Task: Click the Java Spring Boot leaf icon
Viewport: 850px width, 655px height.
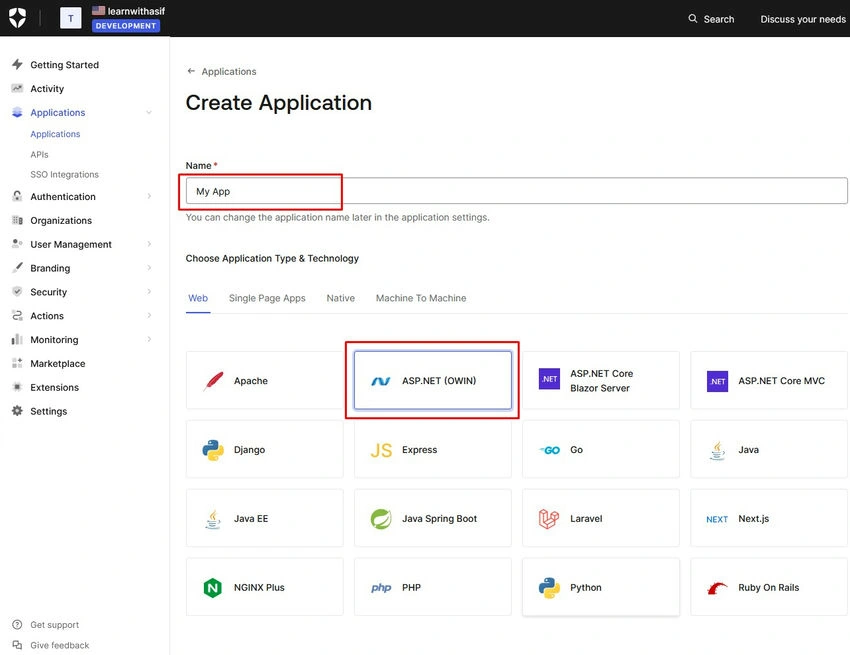Action: 381,518
